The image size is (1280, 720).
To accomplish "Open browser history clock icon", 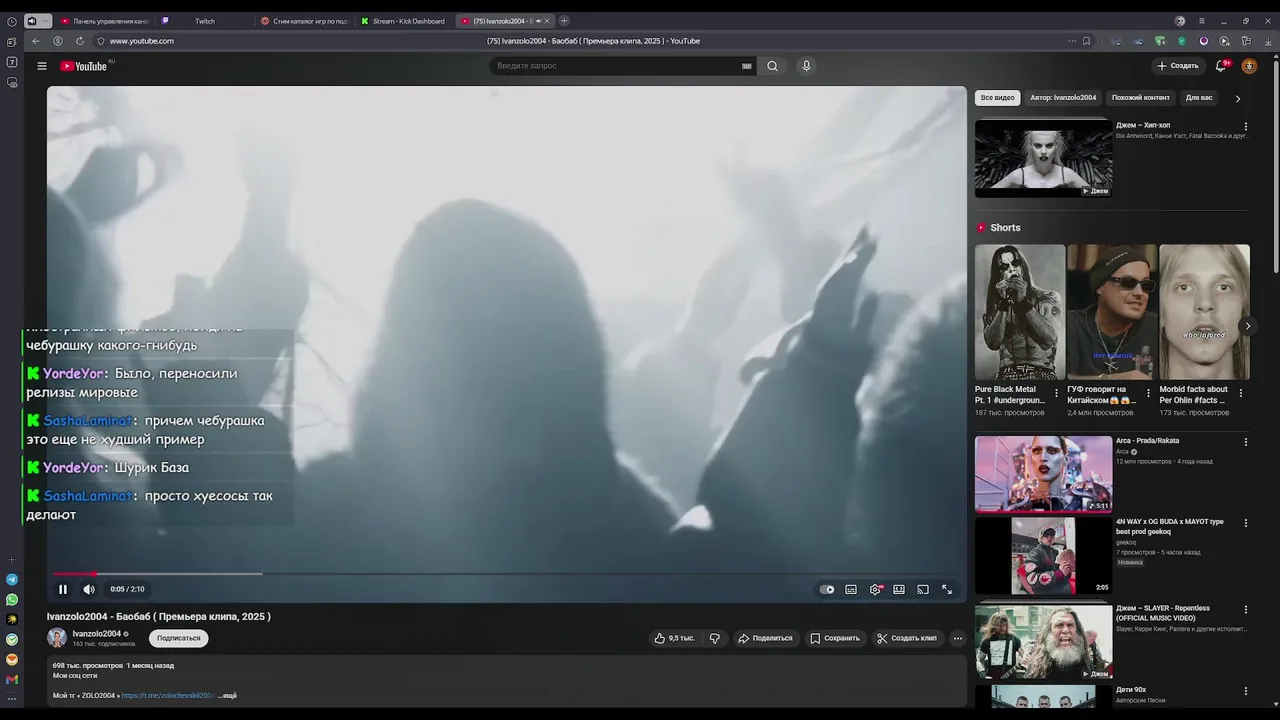I will 12,21.
